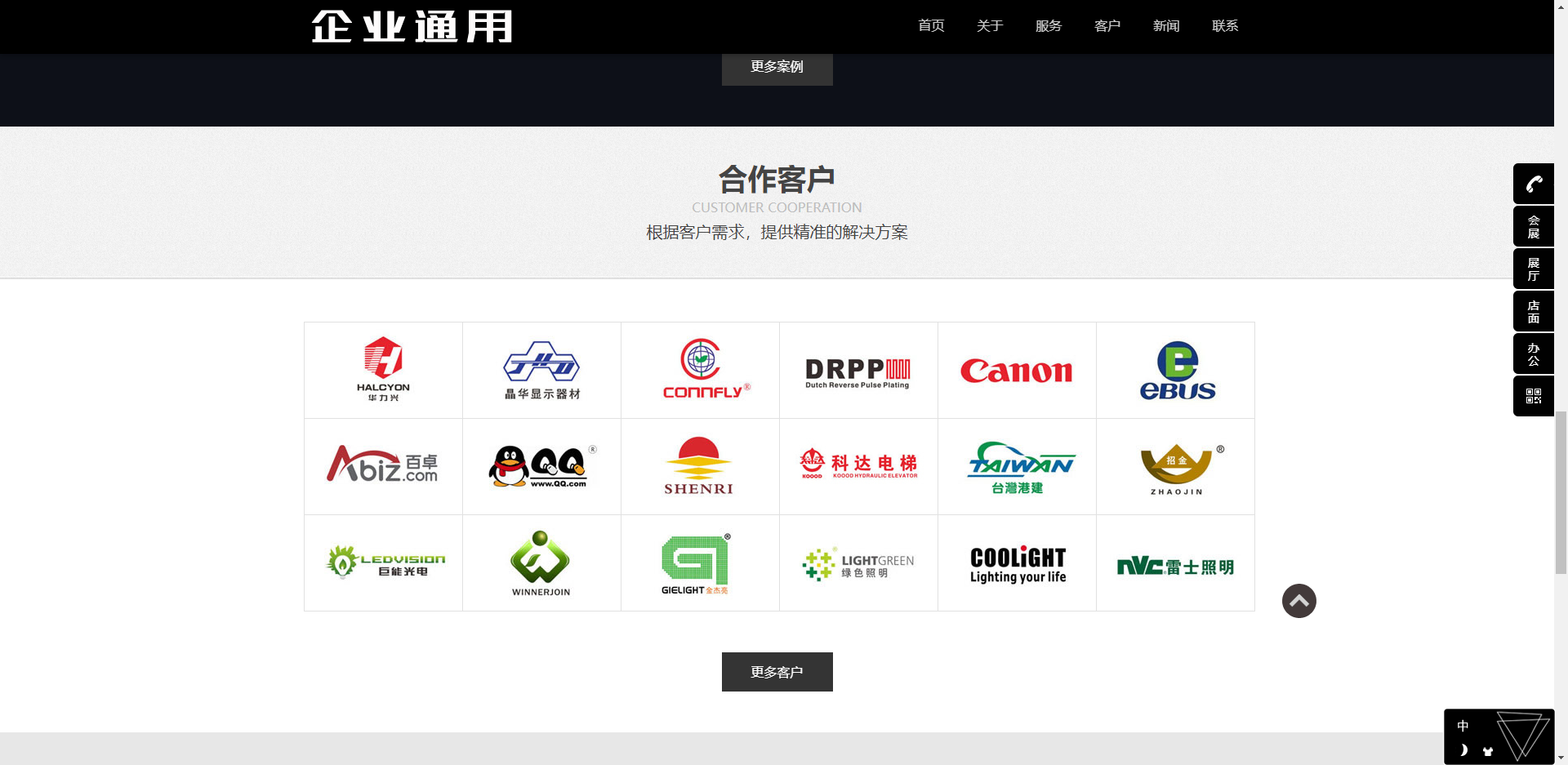Open the 店面 sidebar shortcut

point(1534,311)
